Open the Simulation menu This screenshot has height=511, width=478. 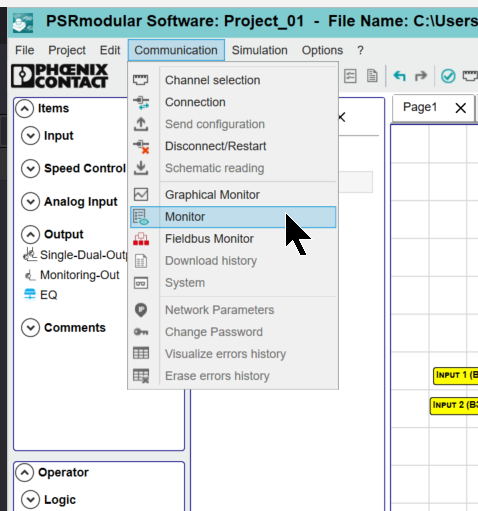point(259,50)
